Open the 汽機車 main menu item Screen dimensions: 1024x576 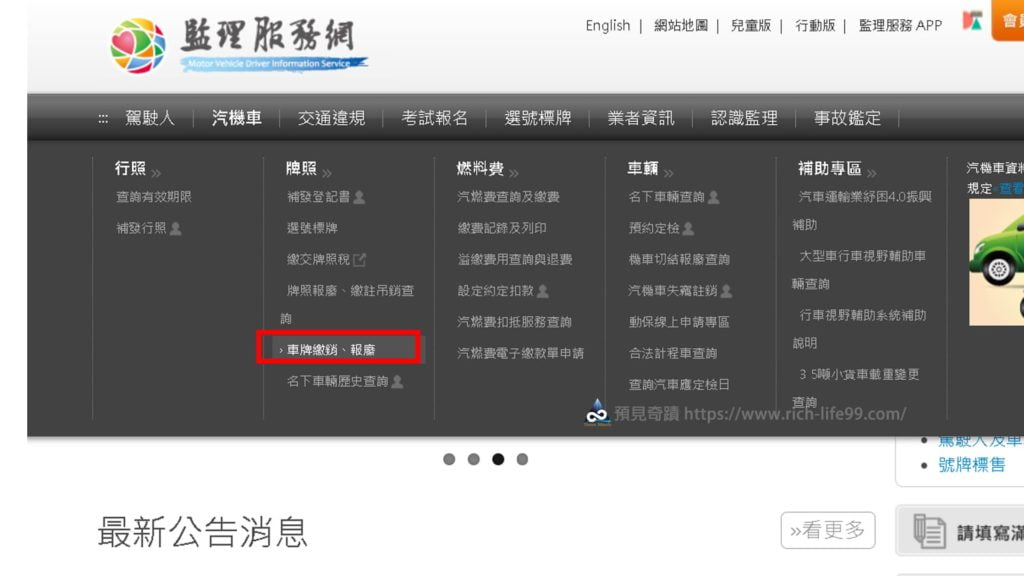236,118
